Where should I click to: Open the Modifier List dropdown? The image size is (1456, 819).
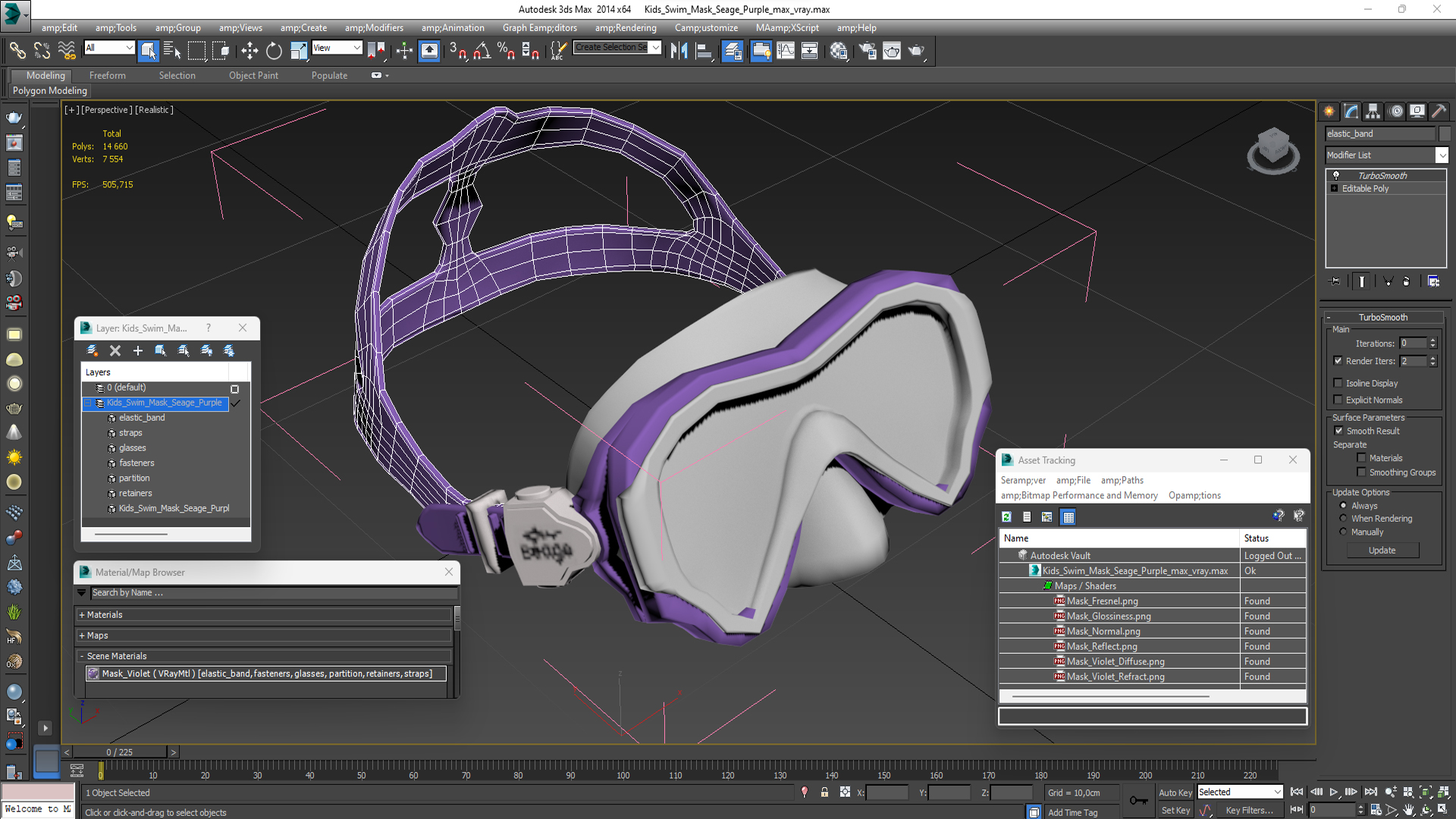(1442, 155)
